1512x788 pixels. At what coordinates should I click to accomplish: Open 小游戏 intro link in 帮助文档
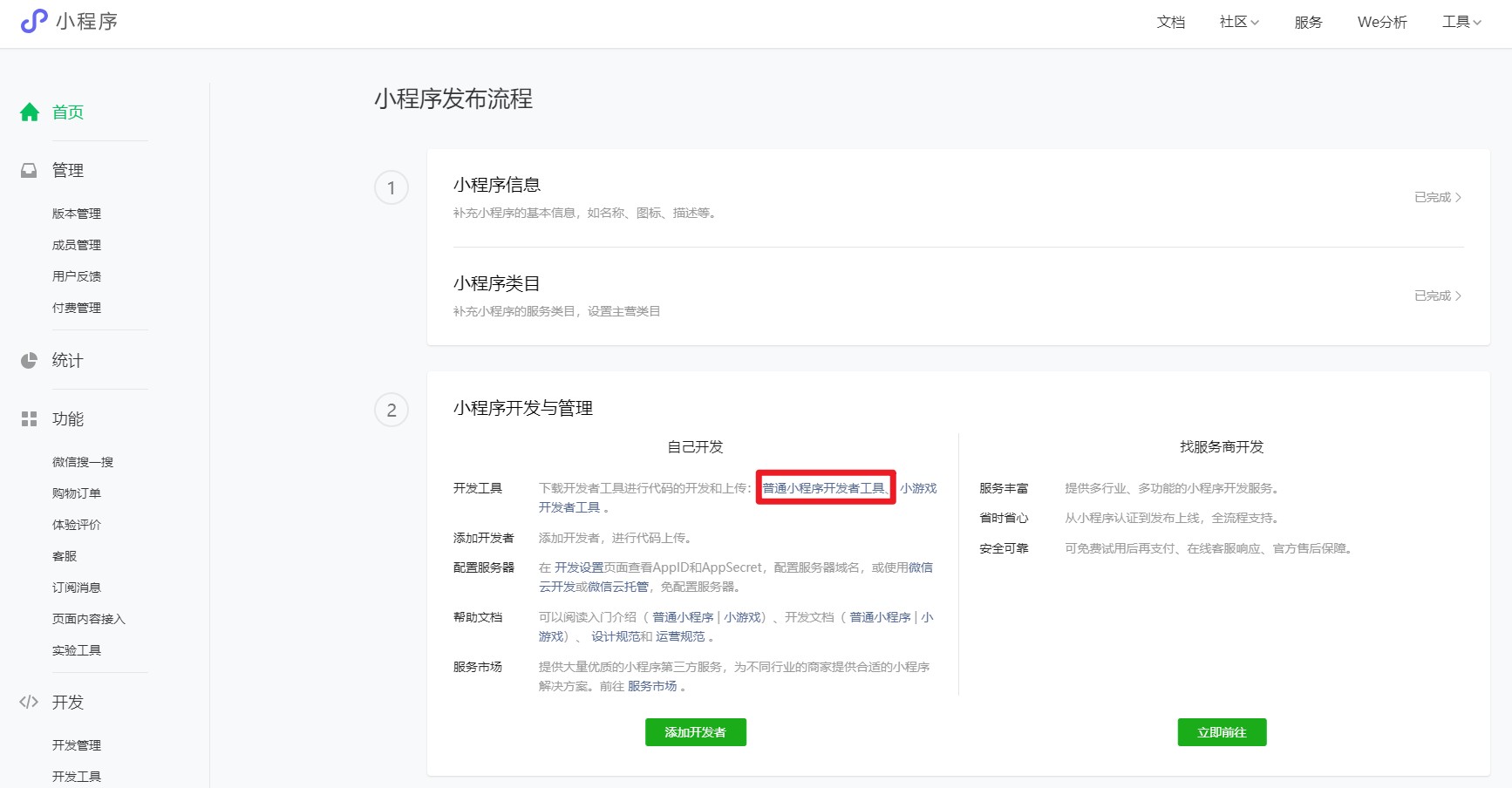click(742, 617)
